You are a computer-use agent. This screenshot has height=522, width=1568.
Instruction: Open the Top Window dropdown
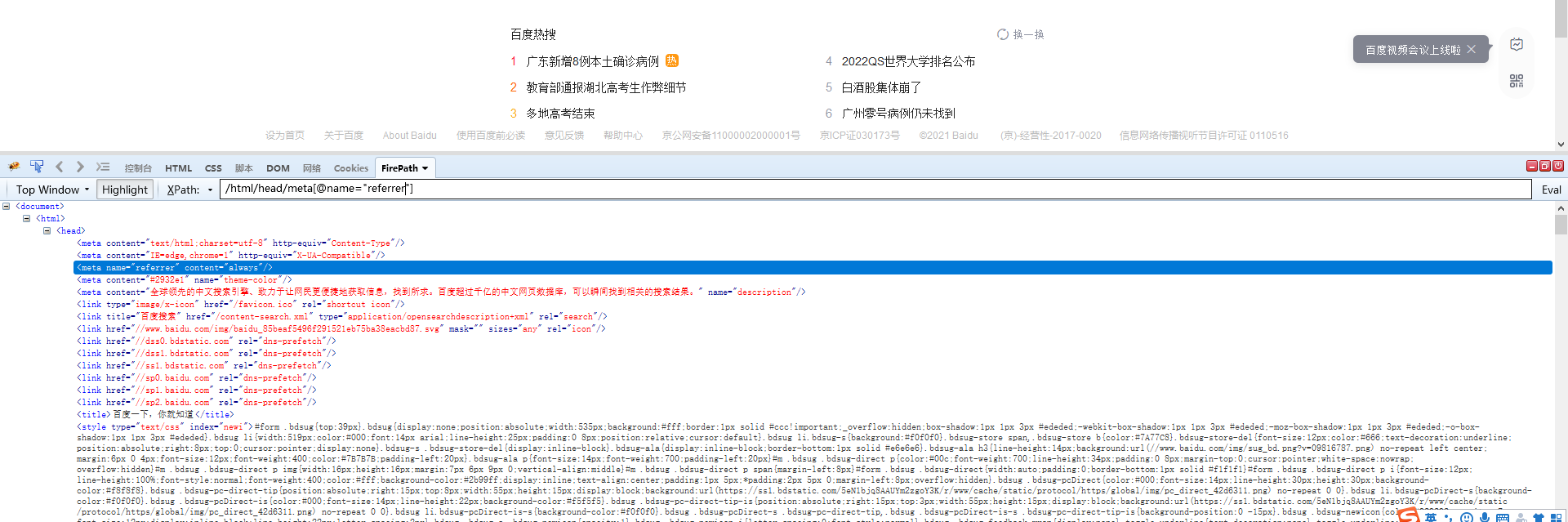click(x=51, y=190)
